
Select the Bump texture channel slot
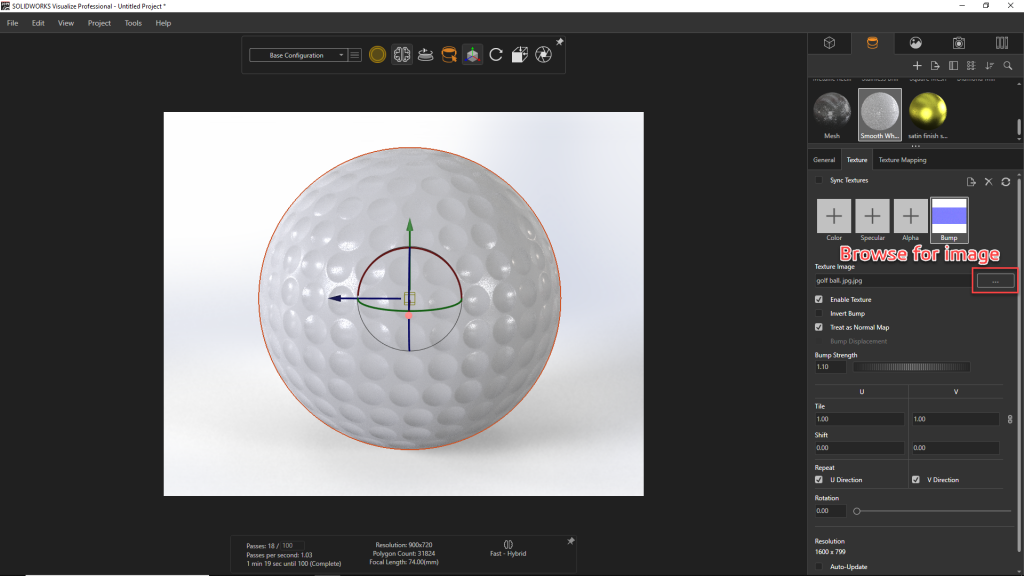[x=947, y=216]
